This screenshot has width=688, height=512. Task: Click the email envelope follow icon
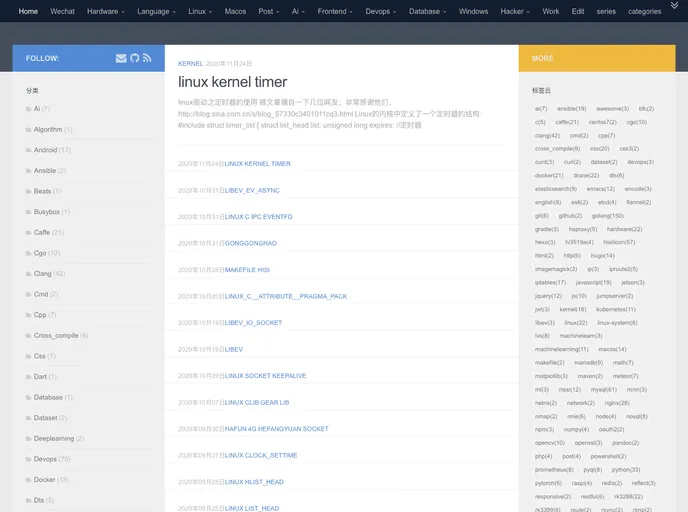pyautogui.click(x=121, y=58)
